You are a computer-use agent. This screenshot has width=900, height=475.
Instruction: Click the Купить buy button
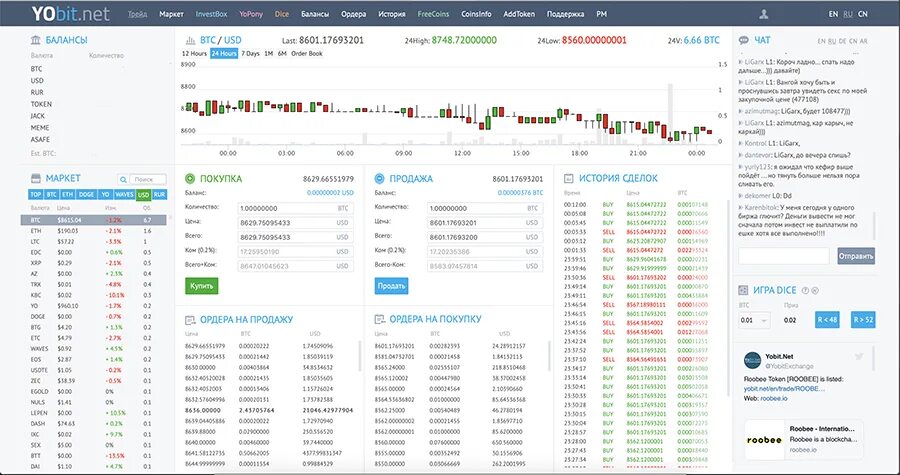201,286
